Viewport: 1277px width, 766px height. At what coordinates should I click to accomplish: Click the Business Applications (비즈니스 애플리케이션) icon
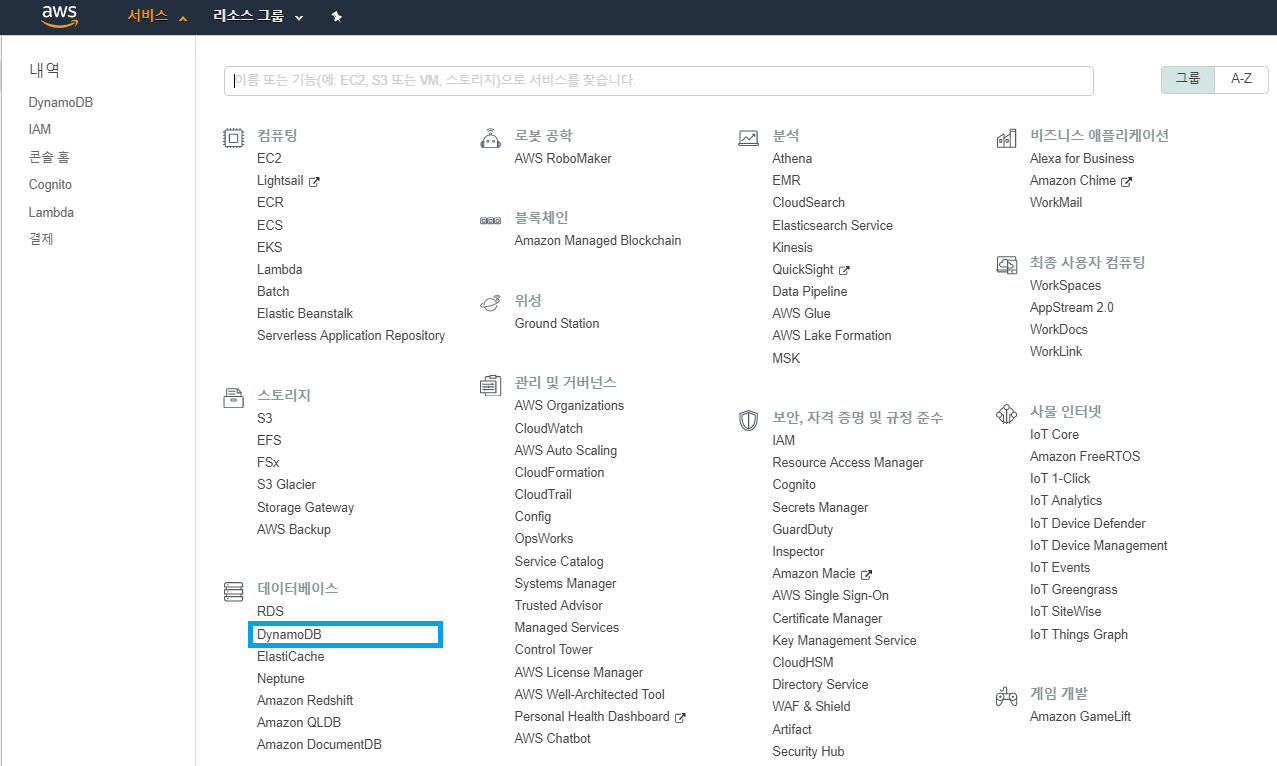coord(1006,138)
